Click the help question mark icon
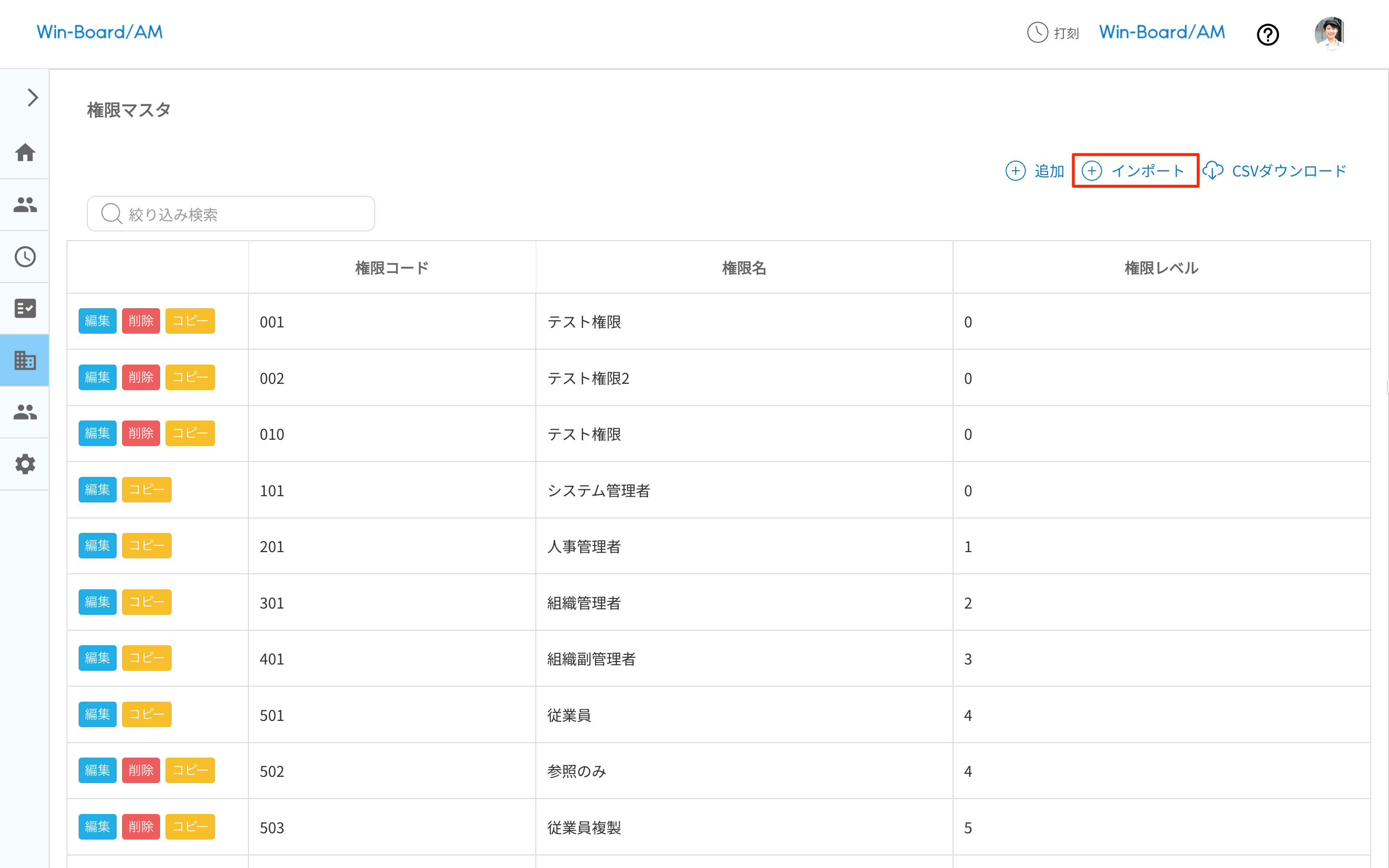 click(x=1267, y=34)
